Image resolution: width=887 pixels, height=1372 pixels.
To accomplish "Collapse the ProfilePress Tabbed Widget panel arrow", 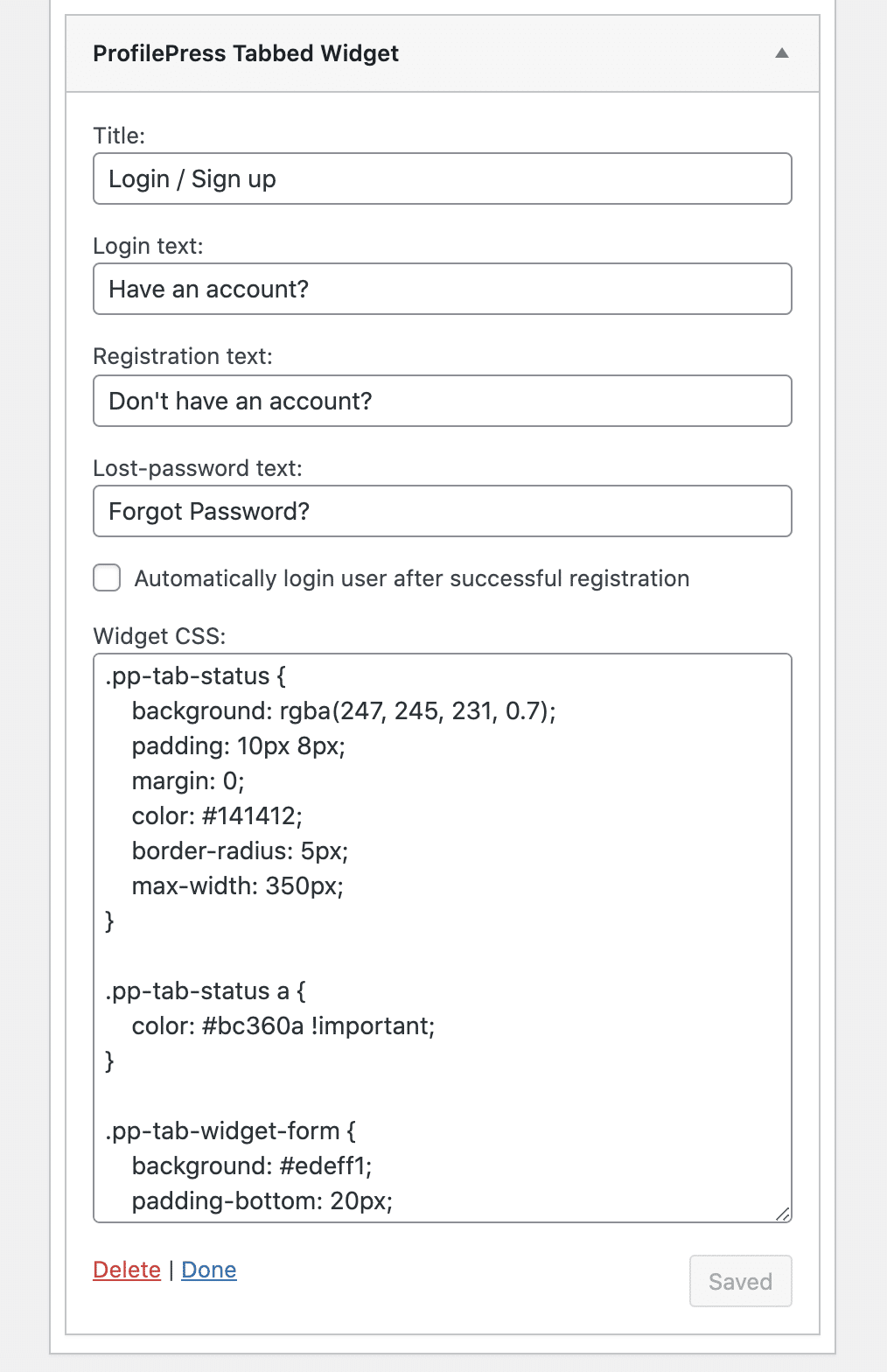I will pyautogui.click(x=782, y=53).
